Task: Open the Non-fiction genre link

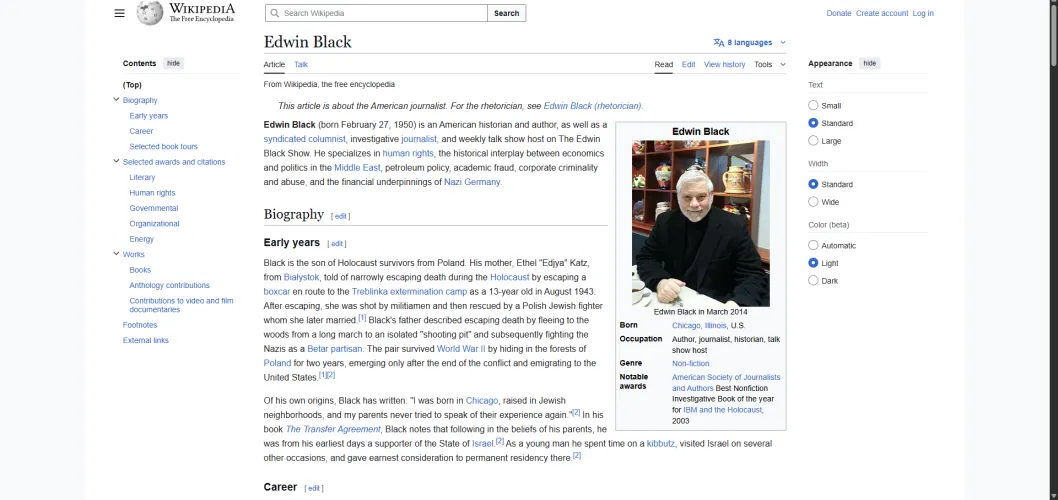Action: point(690,363)
